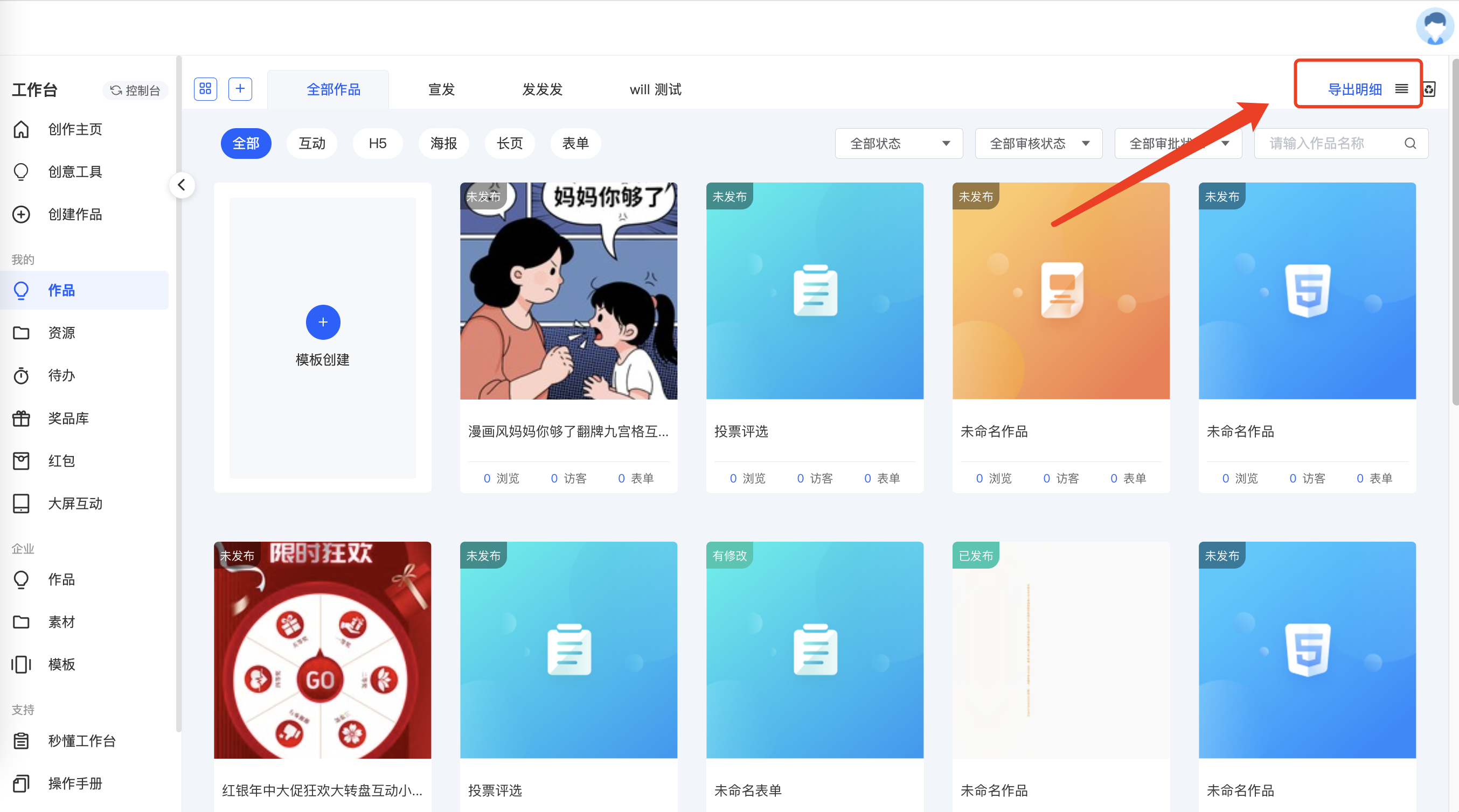Select the 互动 filter pill
The image size is (1459, 812).
point(312,143)
